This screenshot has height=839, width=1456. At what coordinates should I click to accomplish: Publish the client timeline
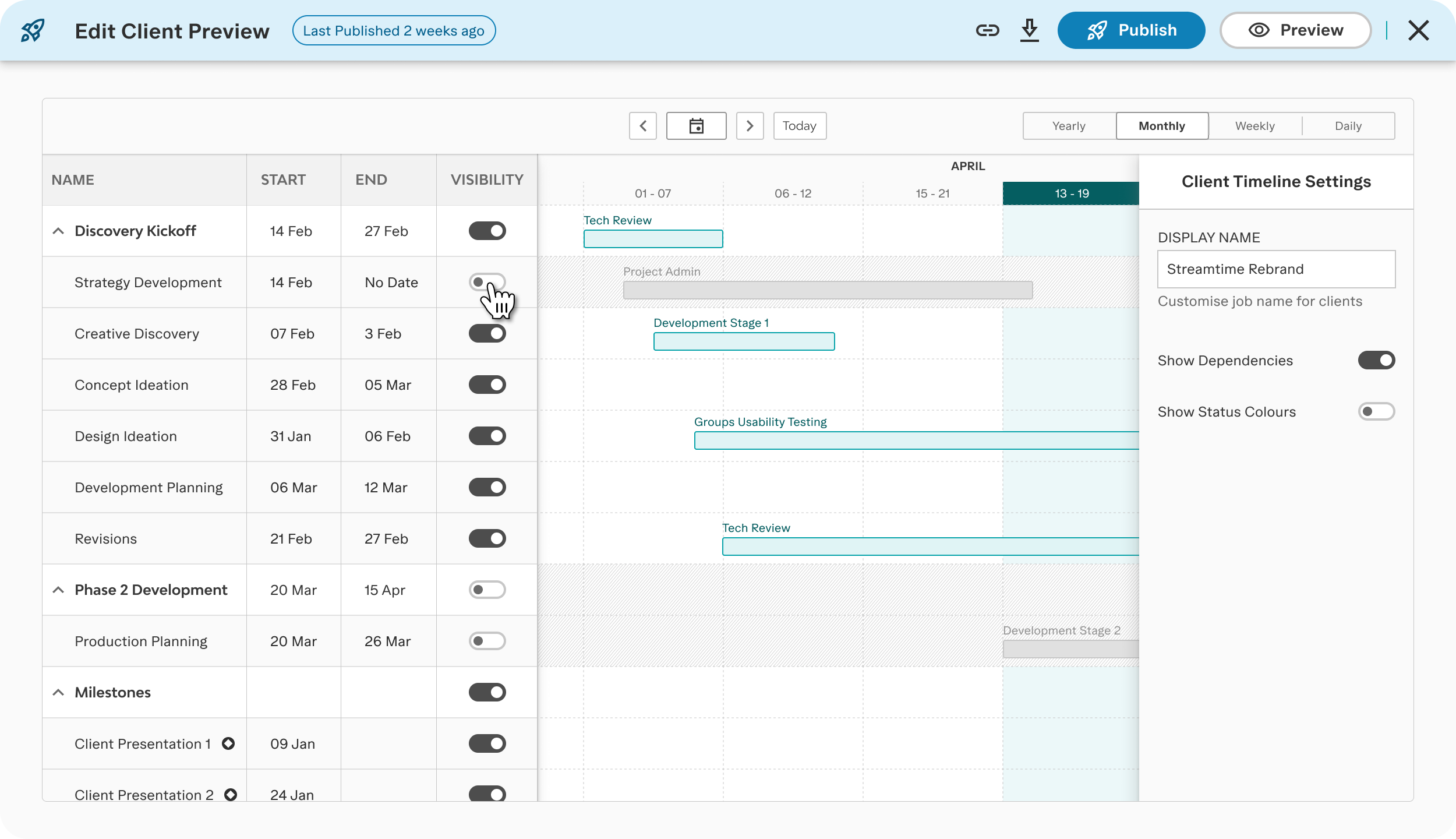pos(1132,30)
